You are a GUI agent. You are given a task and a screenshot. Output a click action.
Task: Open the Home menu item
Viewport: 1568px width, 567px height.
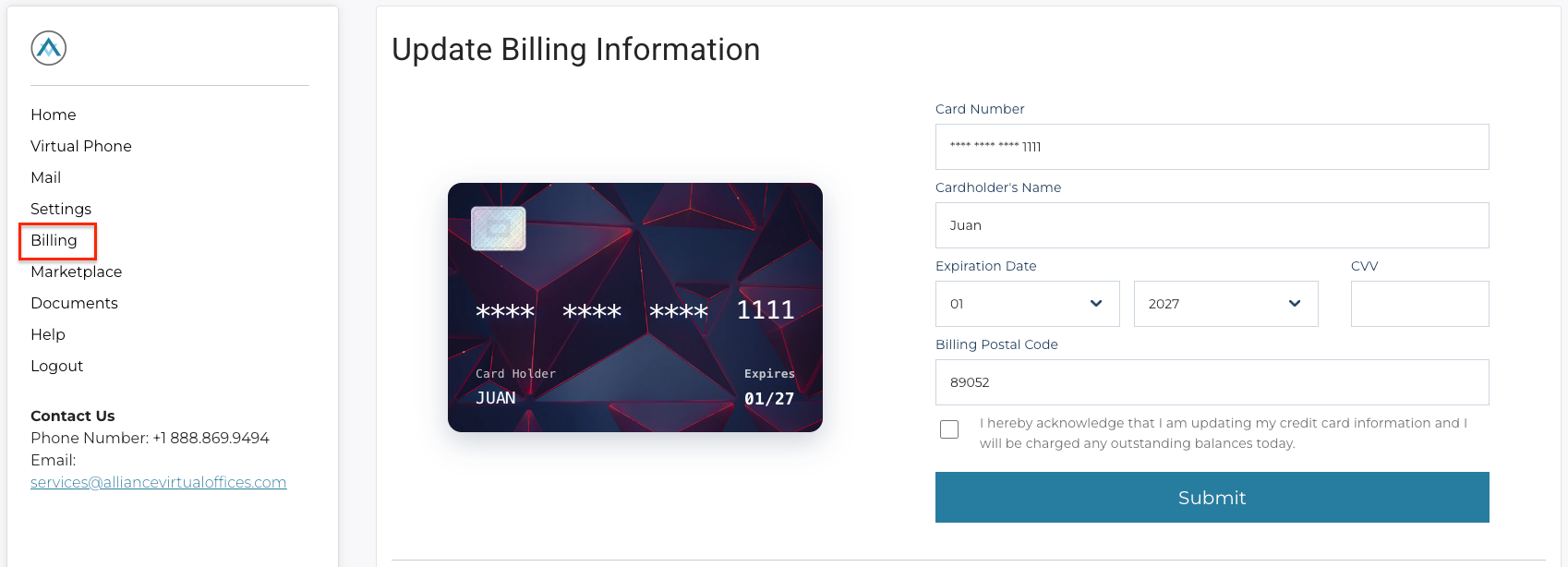point(54,115)
